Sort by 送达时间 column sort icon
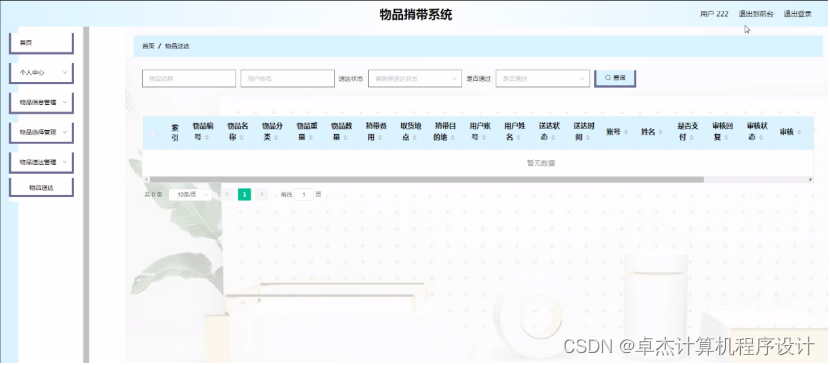This screenshot has width=830, height=365. 588,137
